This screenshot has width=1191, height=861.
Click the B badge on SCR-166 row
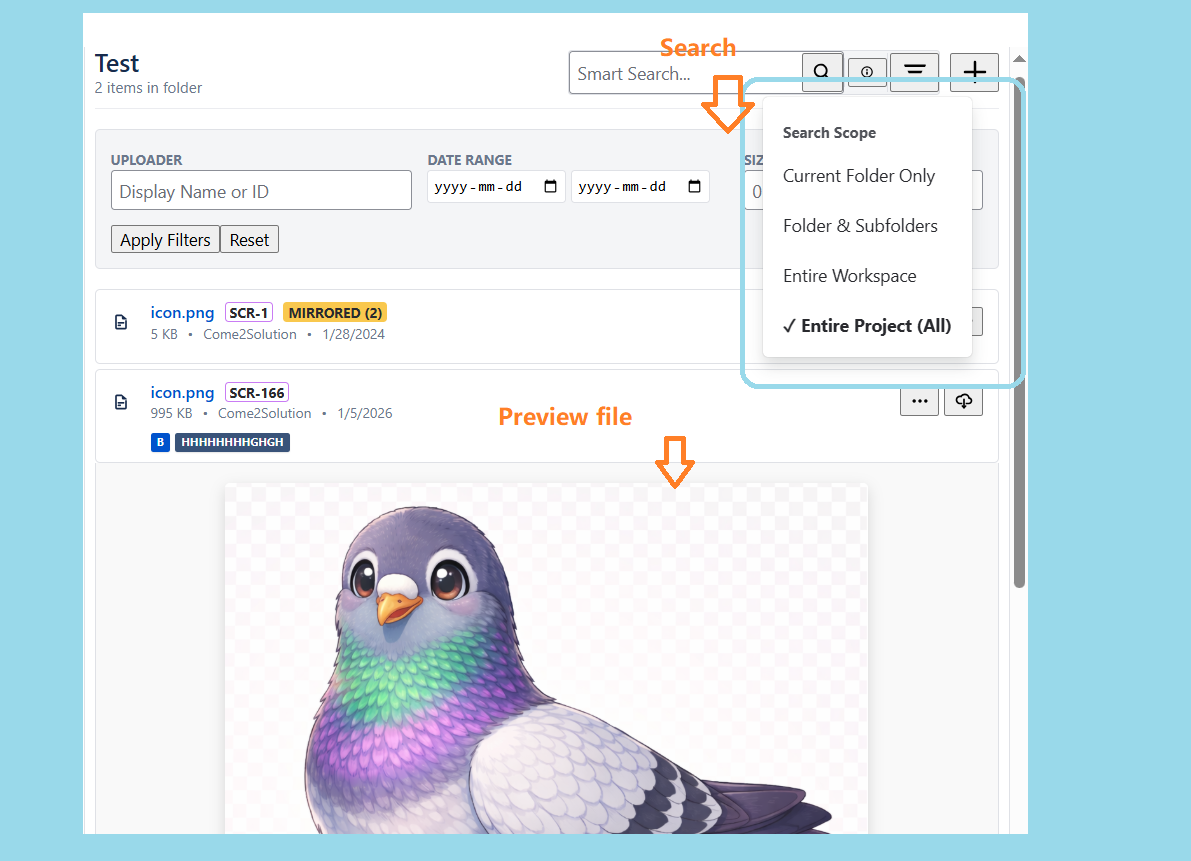[160, 442]
